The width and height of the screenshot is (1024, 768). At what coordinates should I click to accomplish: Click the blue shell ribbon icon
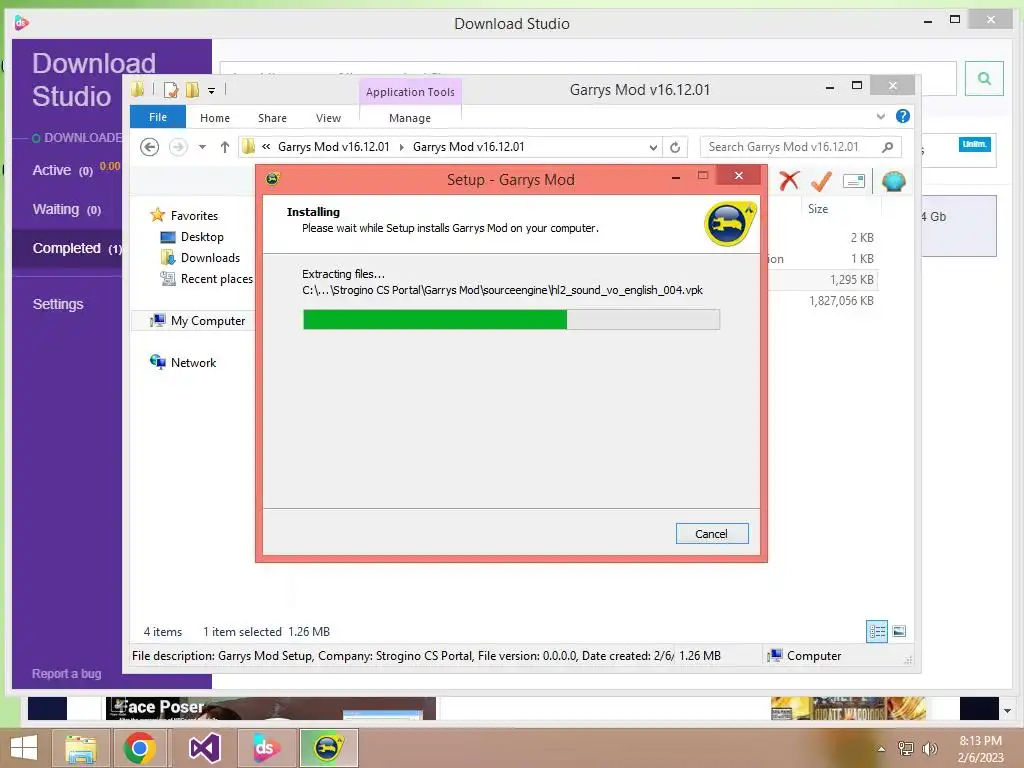click(893, 181)
